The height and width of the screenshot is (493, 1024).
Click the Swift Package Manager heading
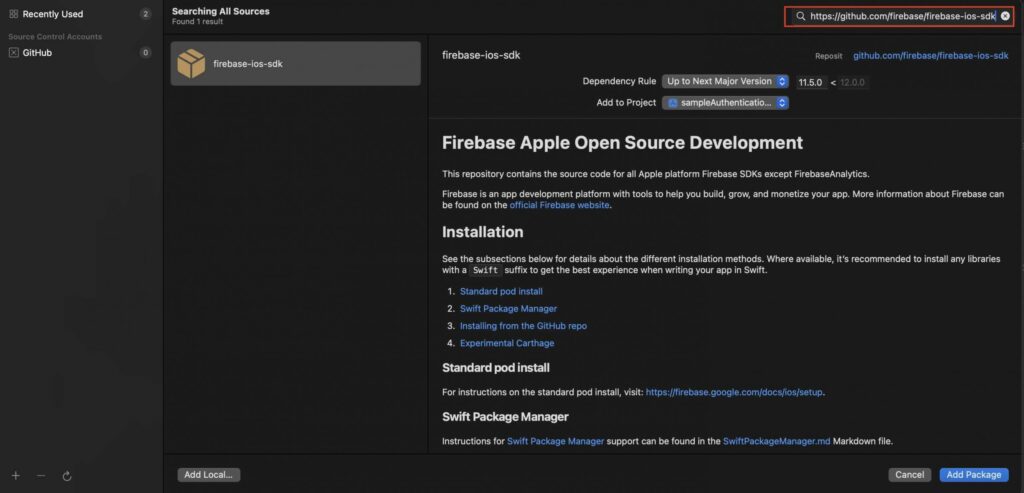(505, 417)
